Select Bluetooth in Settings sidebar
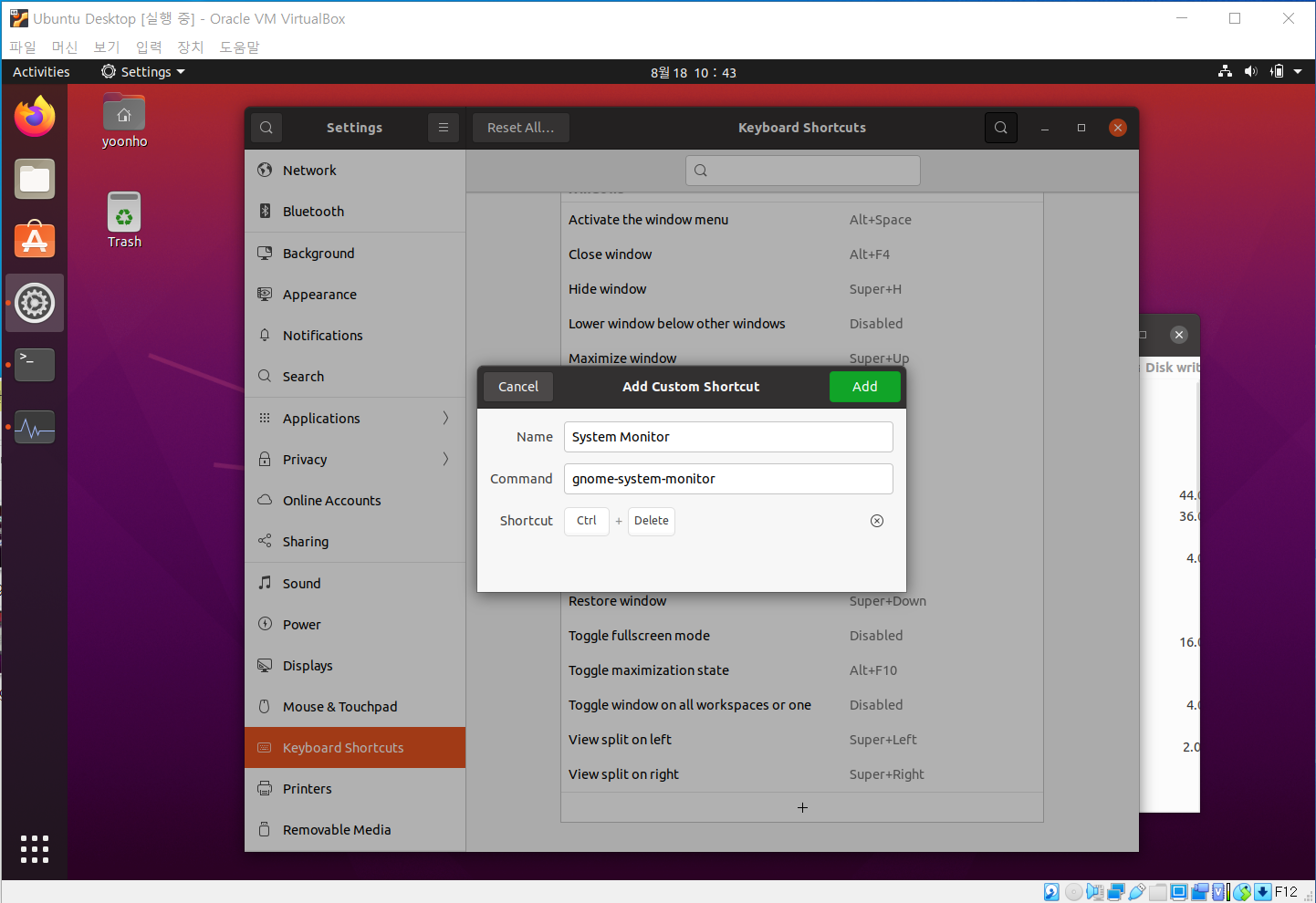 [x=355, y=212]
